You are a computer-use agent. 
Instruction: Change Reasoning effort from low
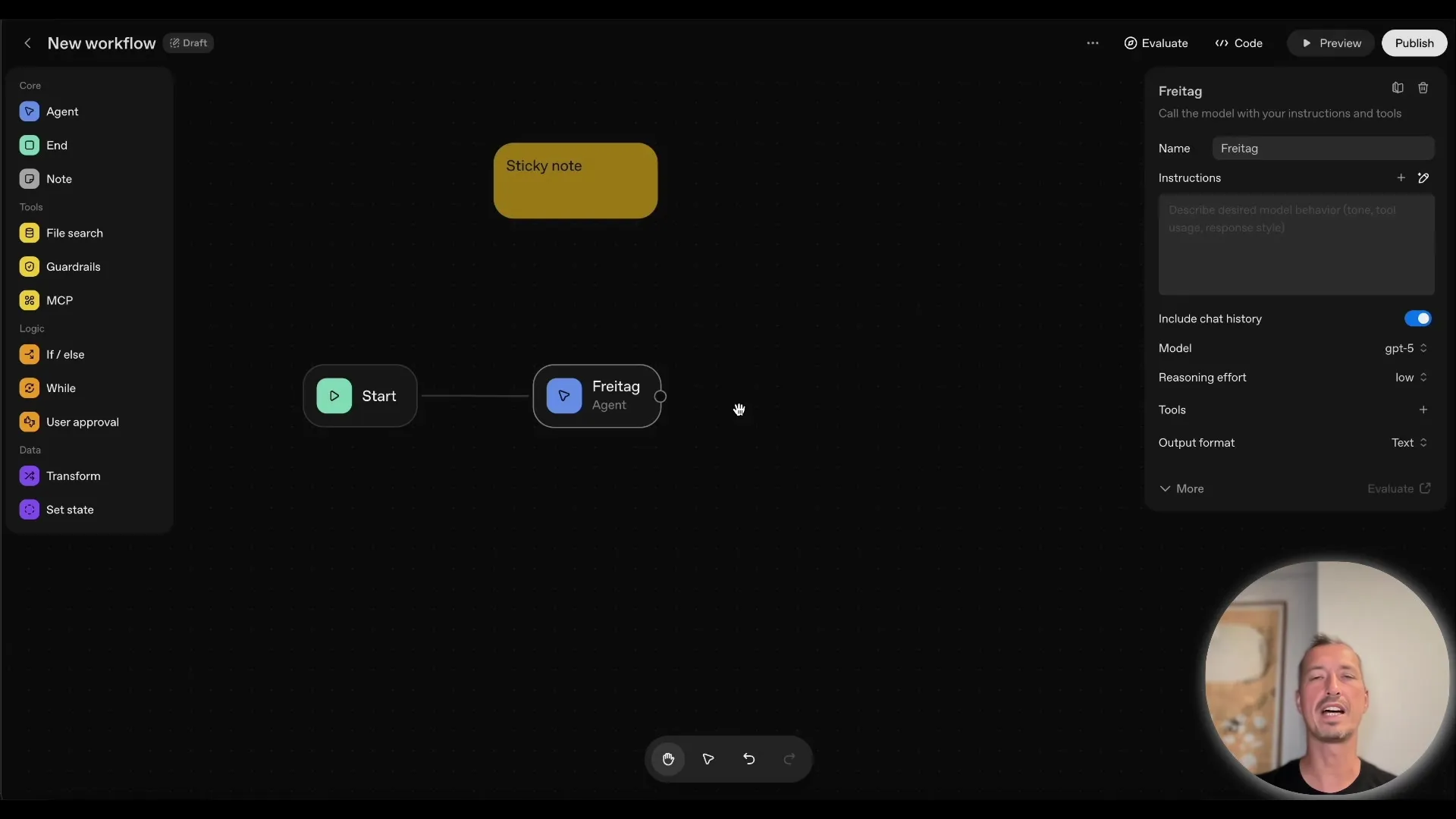(1410, 377)
